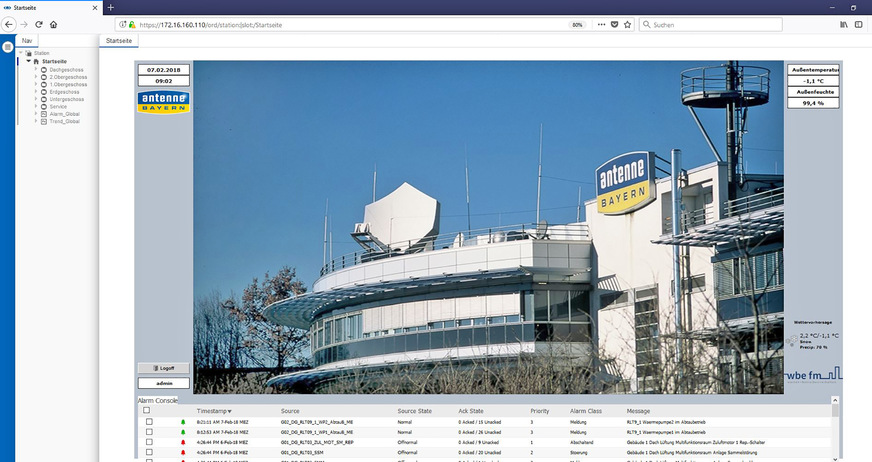The width and height of the screenshot is (872, 462).
Task: Open the Erdgeschoss tree item
Action: [64, 92]
